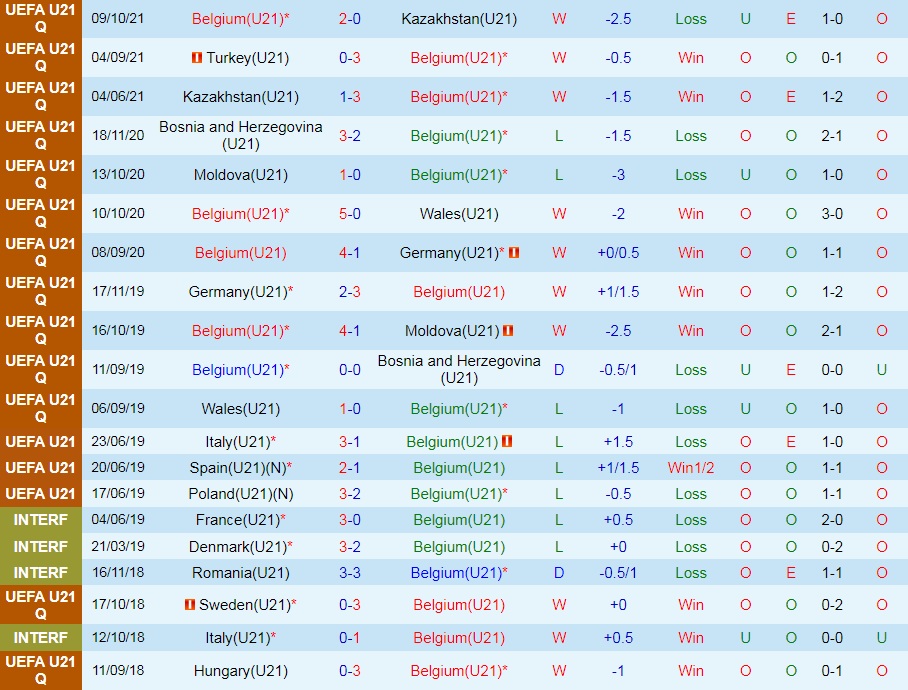Viewport: 908px width, 690px height.
Task: Click Belgium(U21) away team on 21/03/19
Action: 459,546
